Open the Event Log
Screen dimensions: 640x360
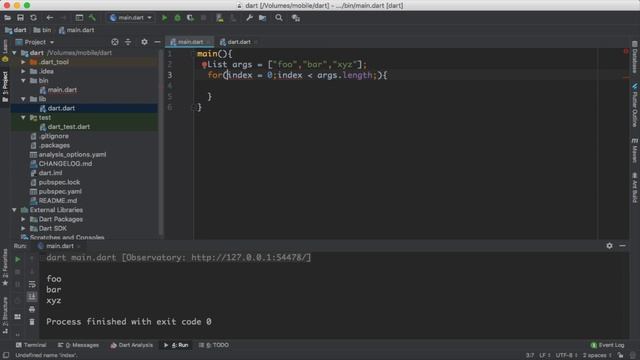[x=607, y=345]
